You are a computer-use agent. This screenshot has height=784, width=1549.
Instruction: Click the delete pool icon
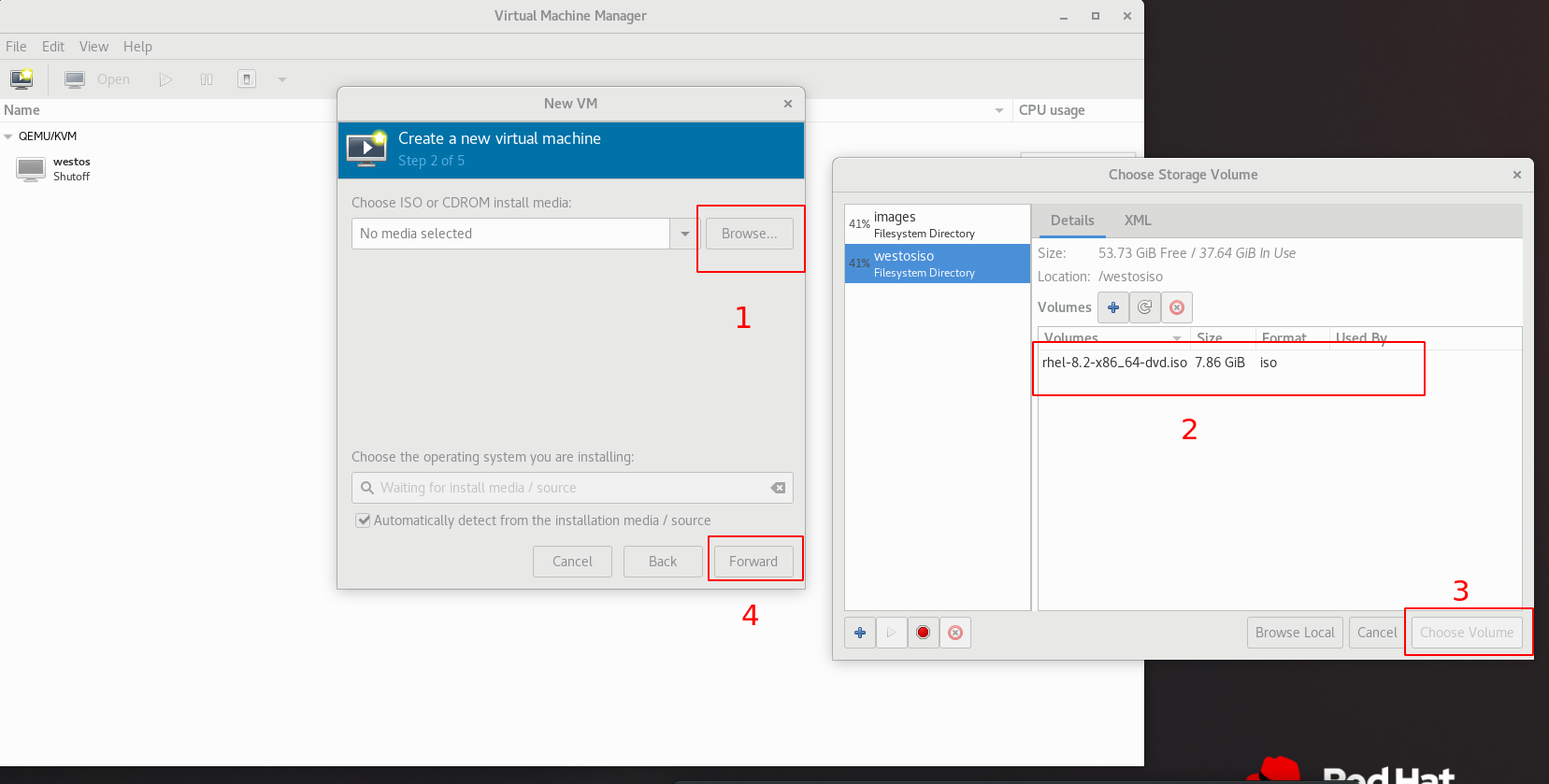[x=955, y=633]
